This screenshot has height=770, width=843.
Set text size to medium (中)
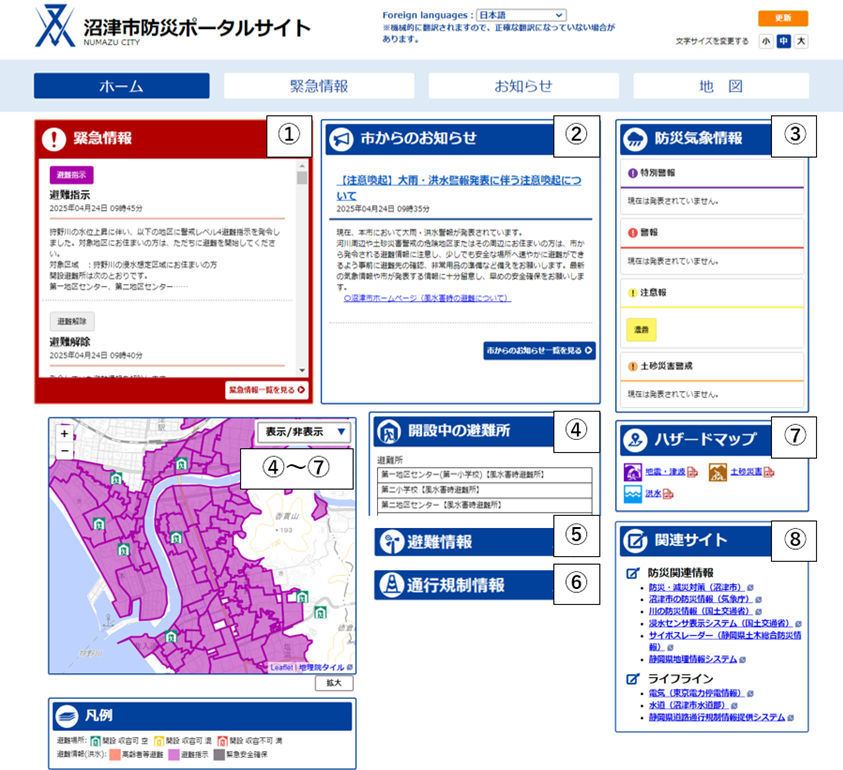783,41
